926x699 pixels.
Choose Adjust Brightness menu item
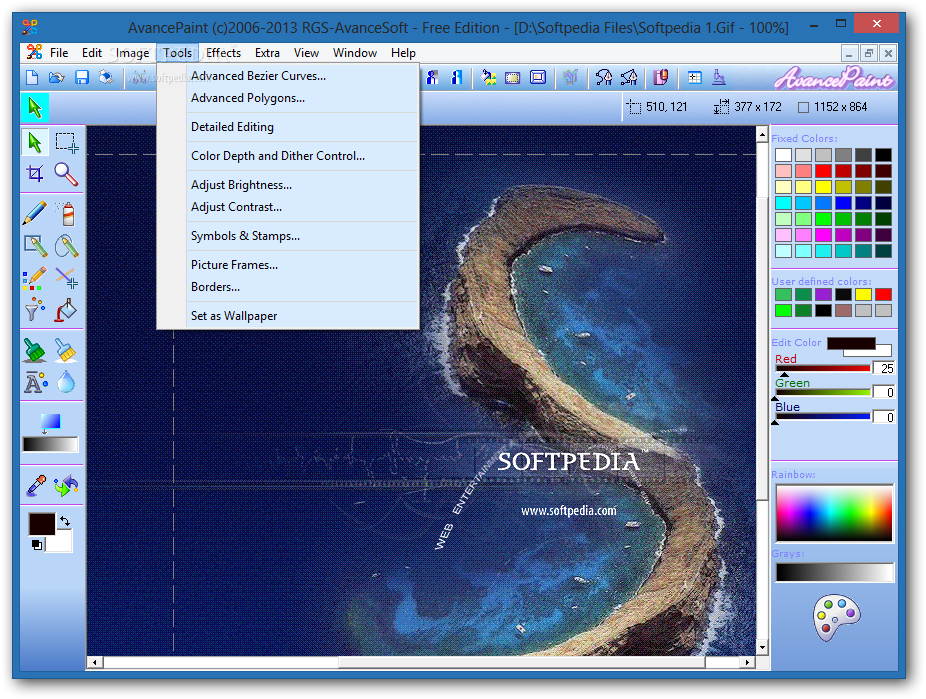(288, 185)
